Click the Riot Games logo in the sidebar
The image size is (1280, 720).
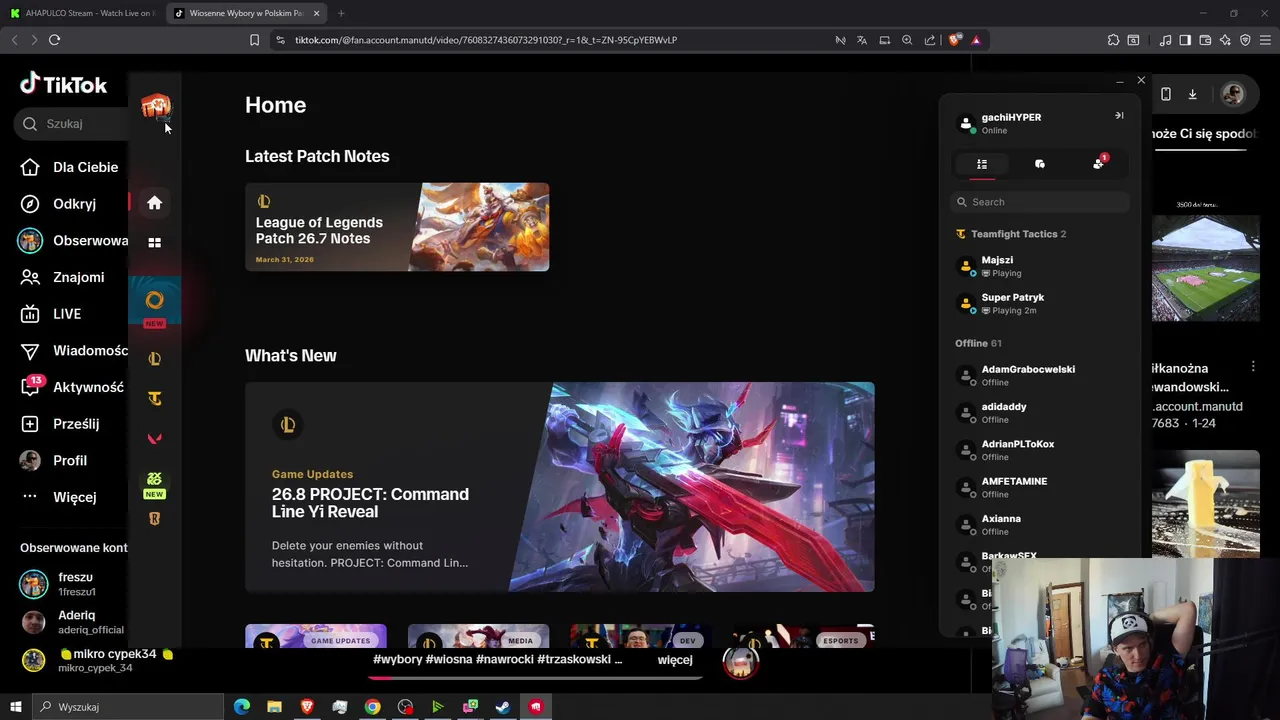tap(155, 106)
